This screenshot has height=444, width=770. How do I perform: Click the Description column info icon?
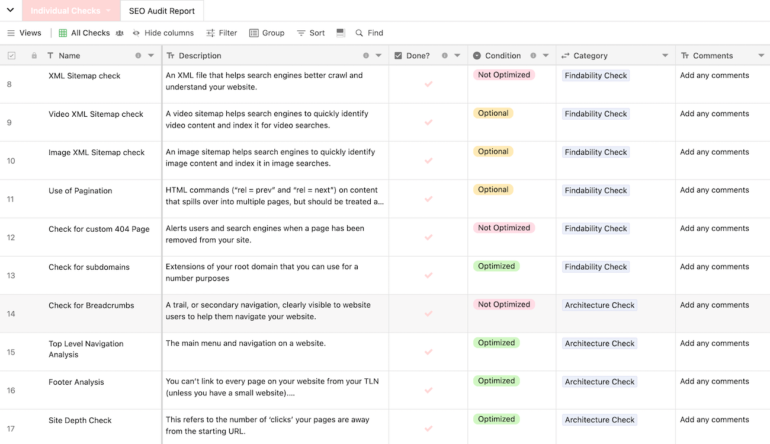[x=366, y=56]
